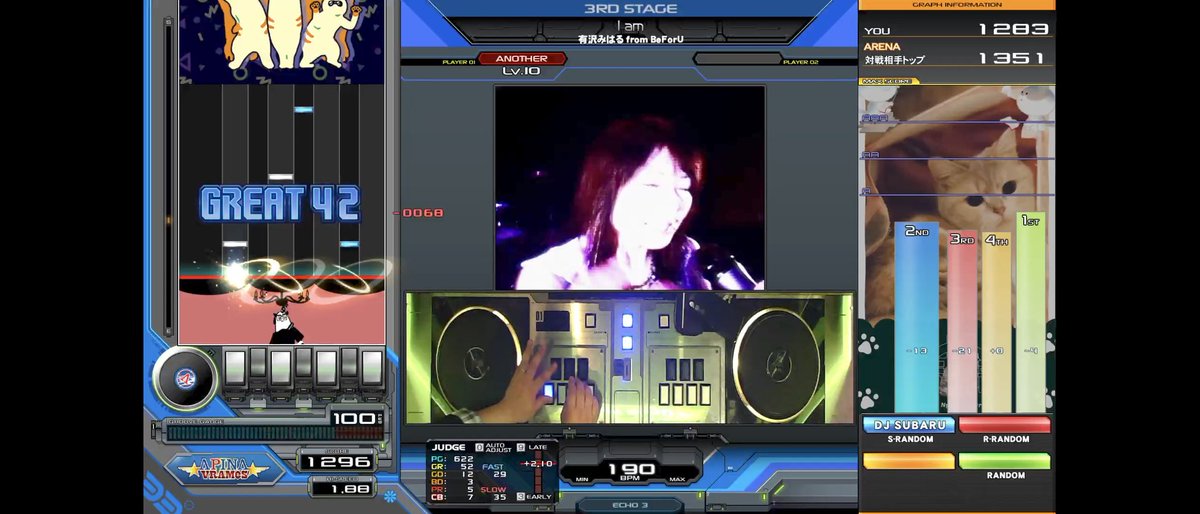This screenshot has width=1200, height=514.
Task: Click the dancing cats artwork above the lanes
Action: pos(281,40)
